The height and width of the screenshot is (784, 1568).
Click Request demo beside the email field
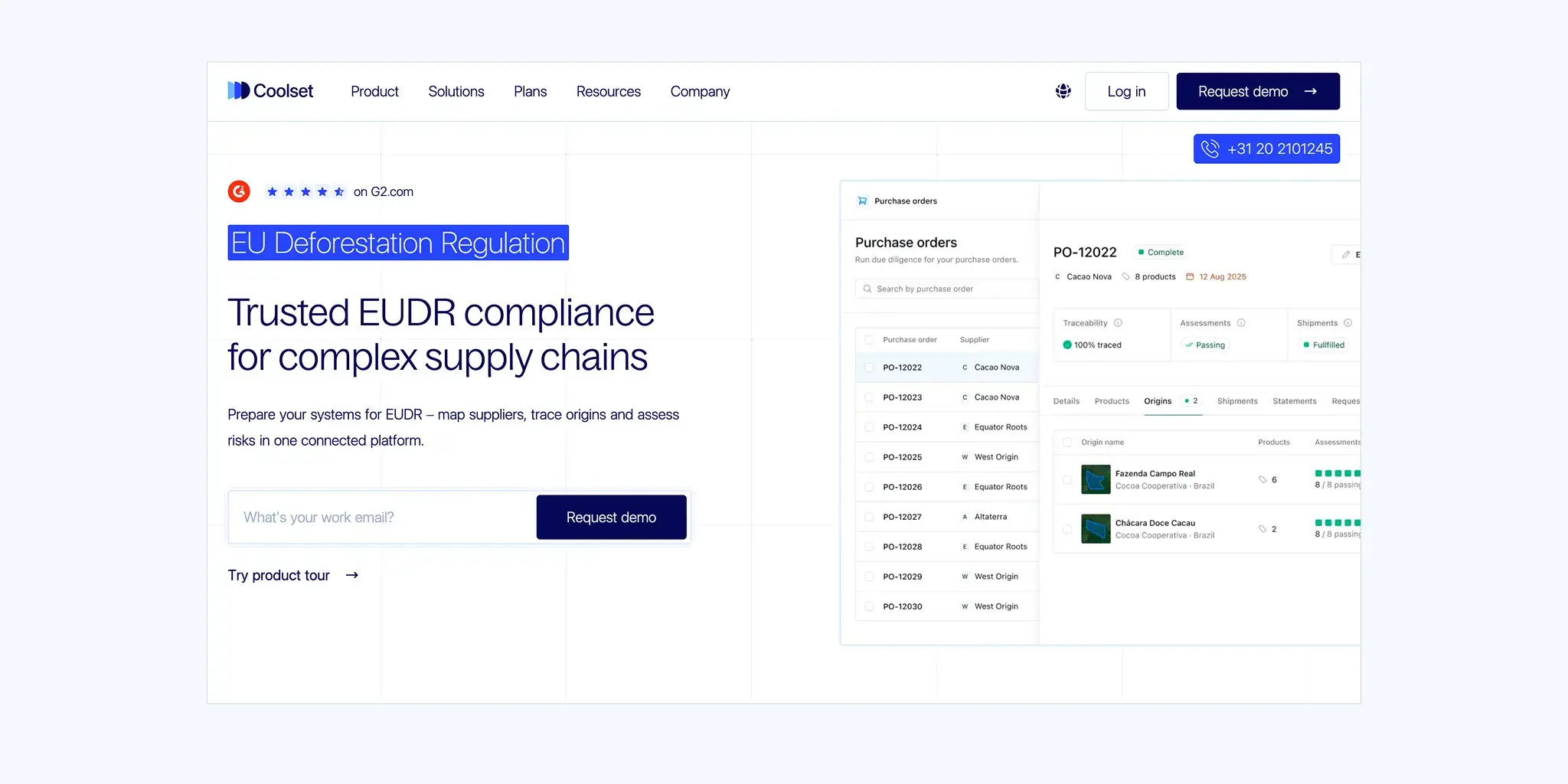[x=611, y=518]
